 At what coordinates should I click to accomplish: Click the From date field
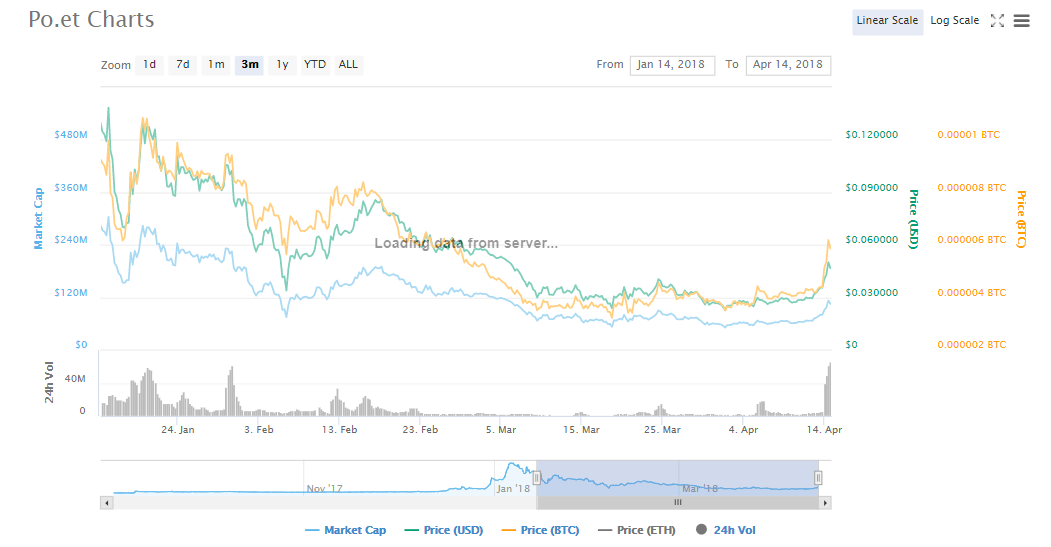[x=672, y=65]
